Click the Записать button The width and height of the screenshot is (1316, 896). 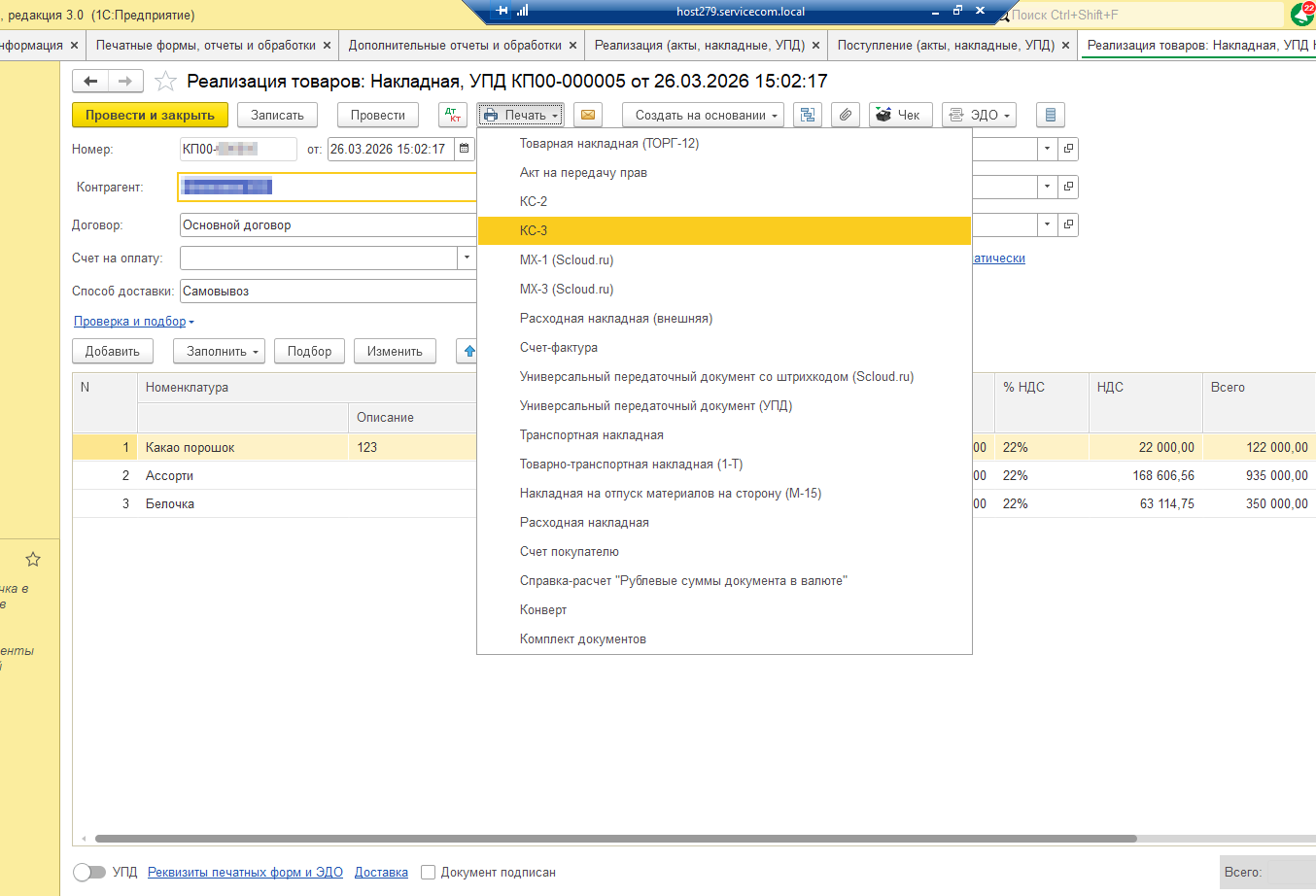click(x=277, y=115)
